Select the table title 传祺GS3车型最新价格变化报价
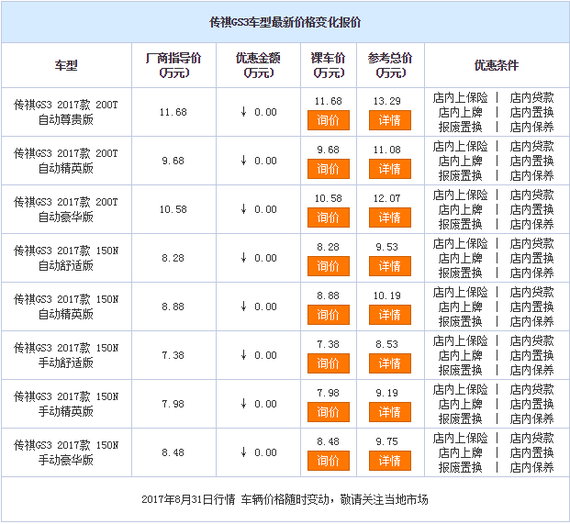 click(x=285, y=23)
